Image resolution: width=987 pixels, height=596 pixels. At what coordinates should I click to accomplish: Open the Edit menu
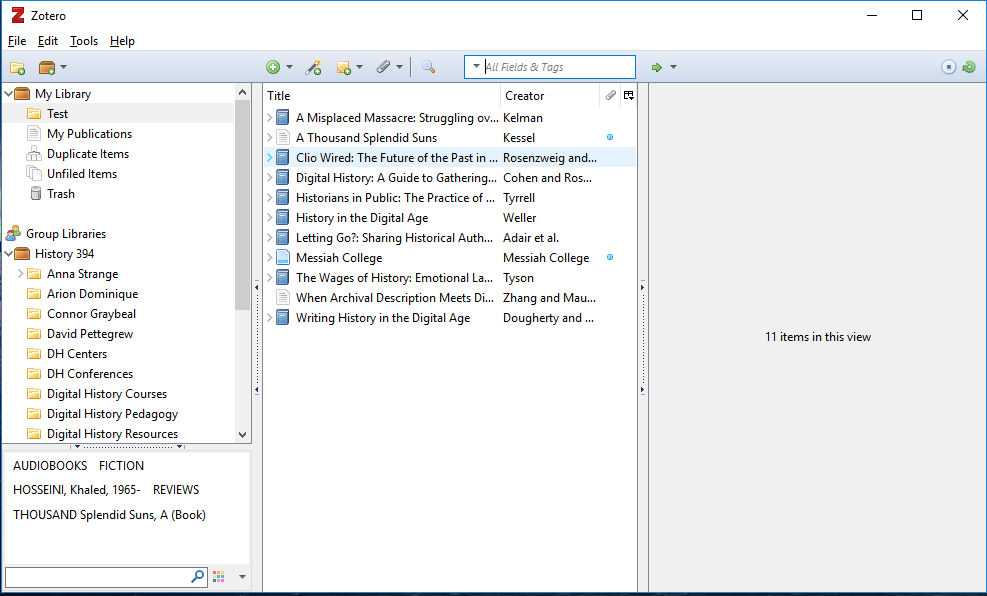[x=48, y=41]
